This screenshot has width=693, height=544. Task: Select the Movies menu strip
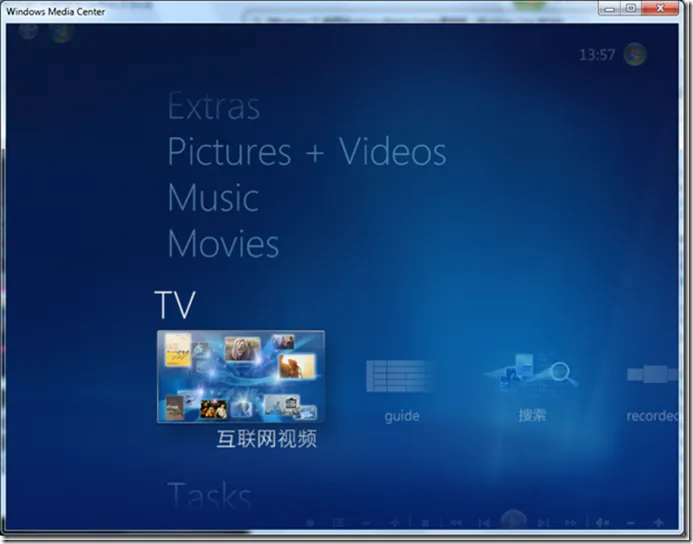[x=223, y=243]
